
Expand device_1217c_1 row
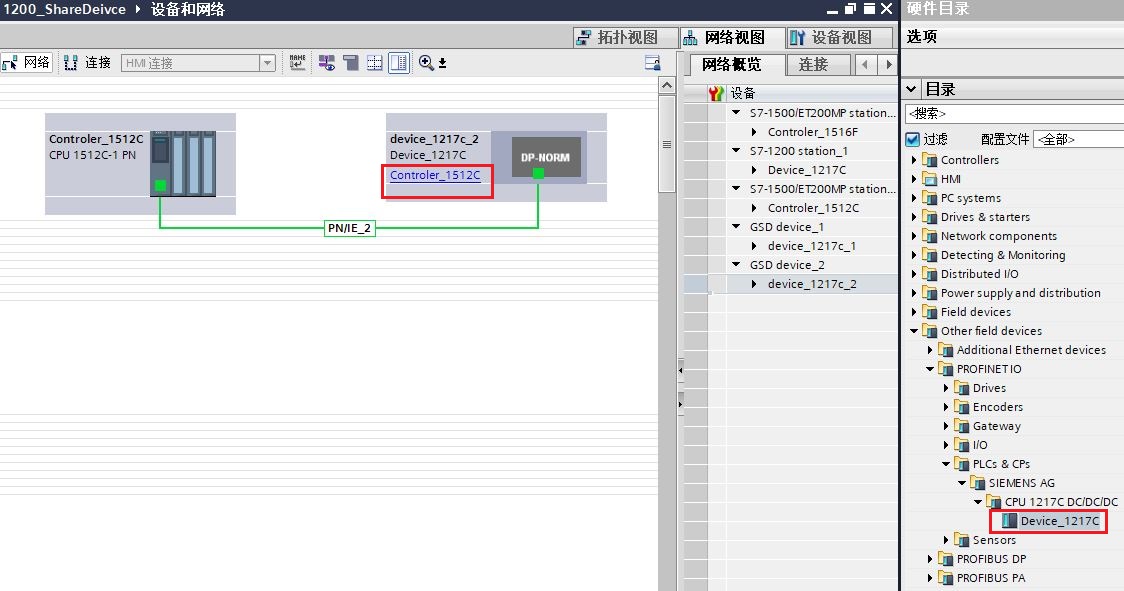point(754,246)
